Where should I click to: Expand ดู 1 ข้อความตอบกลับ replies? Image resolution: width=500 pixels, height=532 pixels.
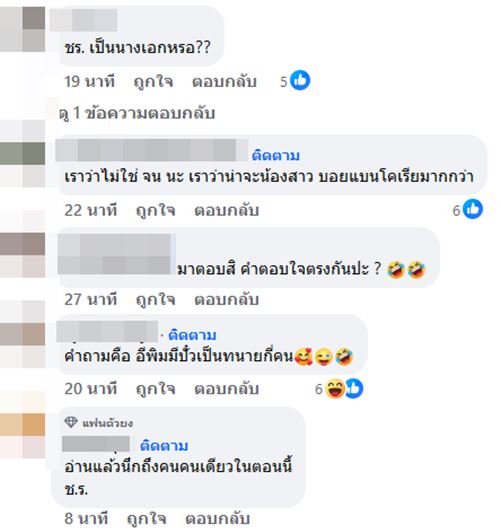pos(137,113)
